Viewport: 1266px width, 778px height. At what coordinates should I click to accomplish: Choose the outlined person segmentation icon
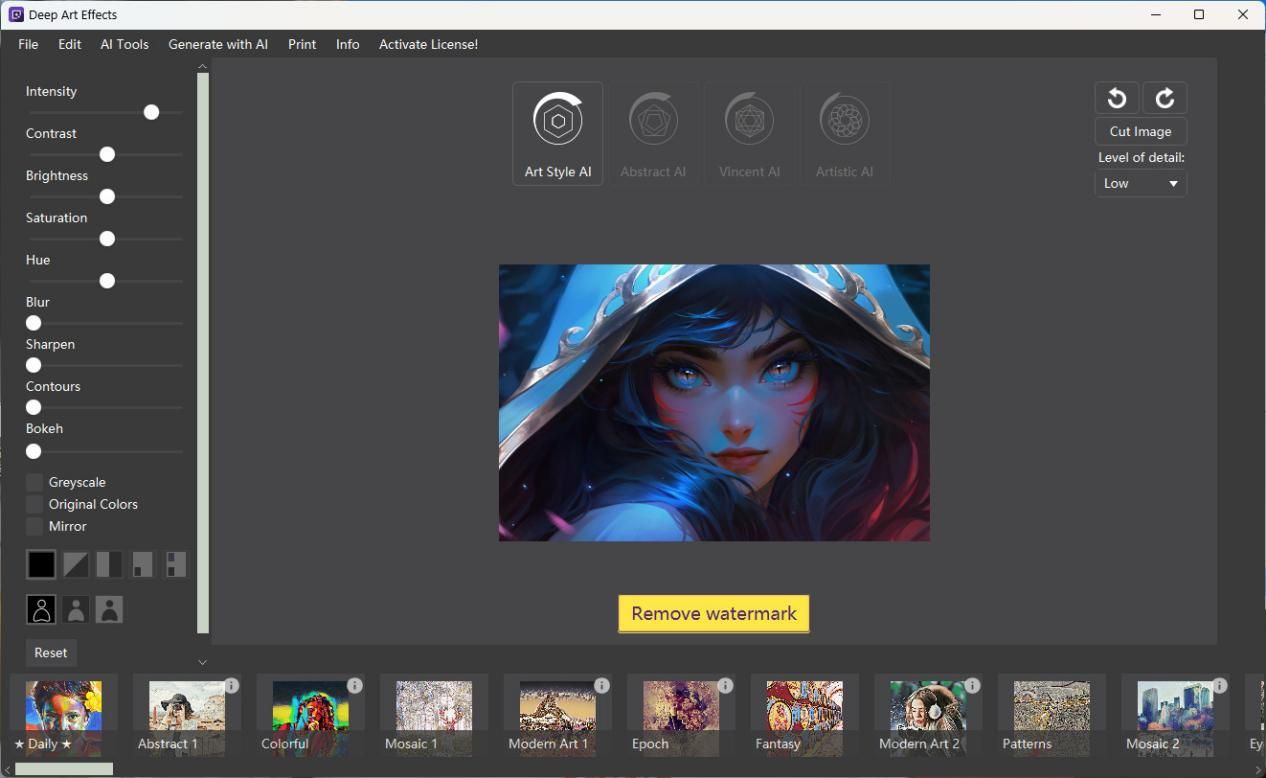(41, 609)
